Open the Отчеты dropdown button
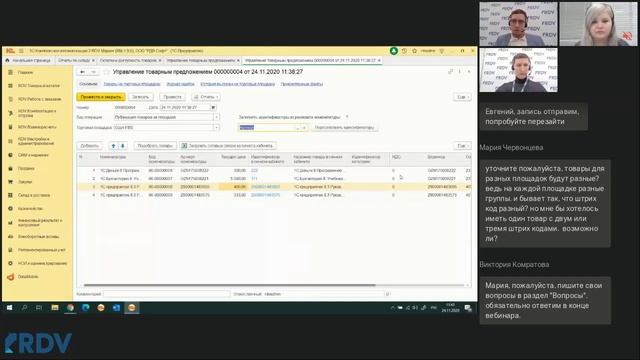 [206, 97]
